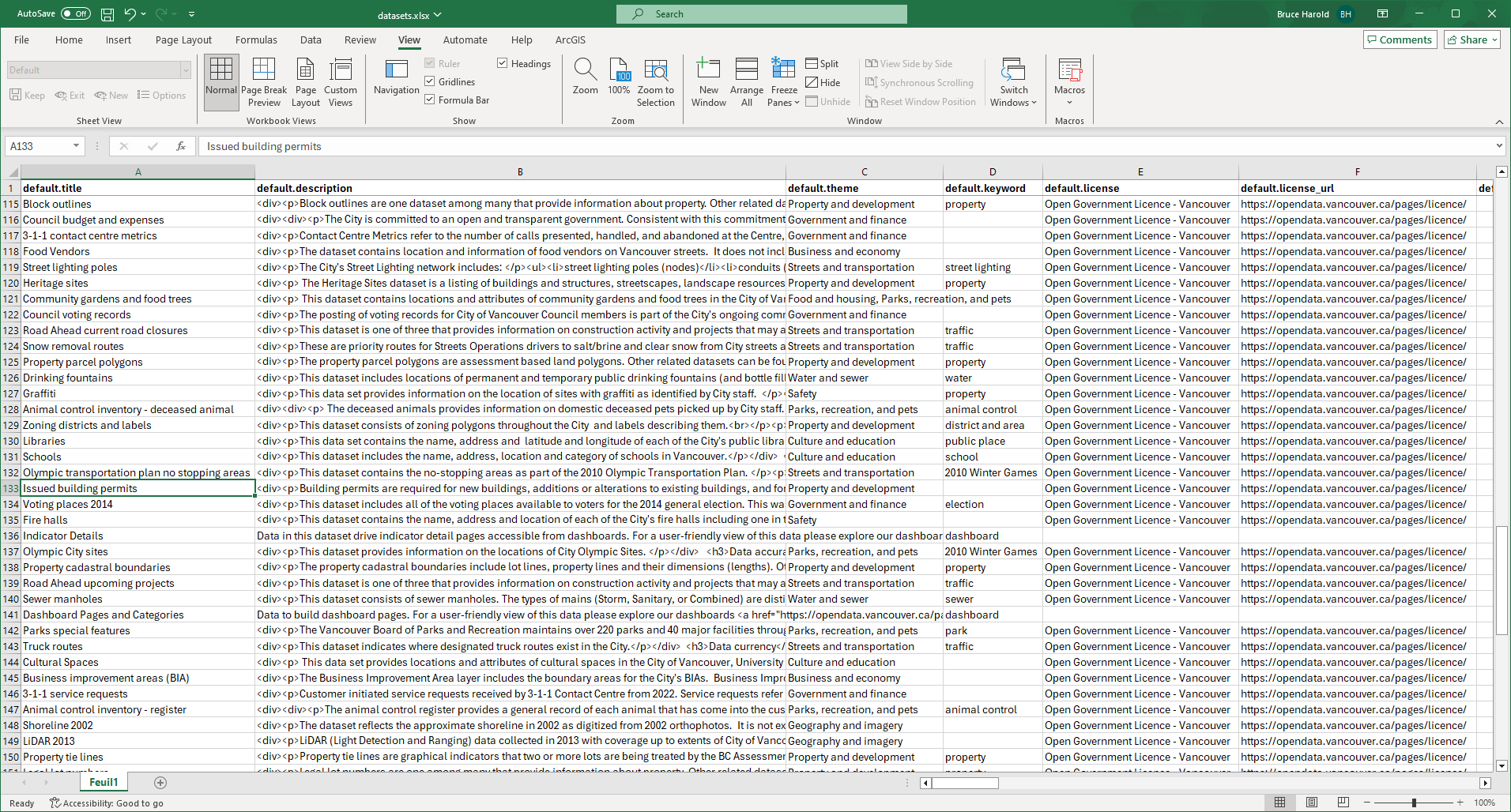
Task: Split the worksheet panes
Action: 822,63
